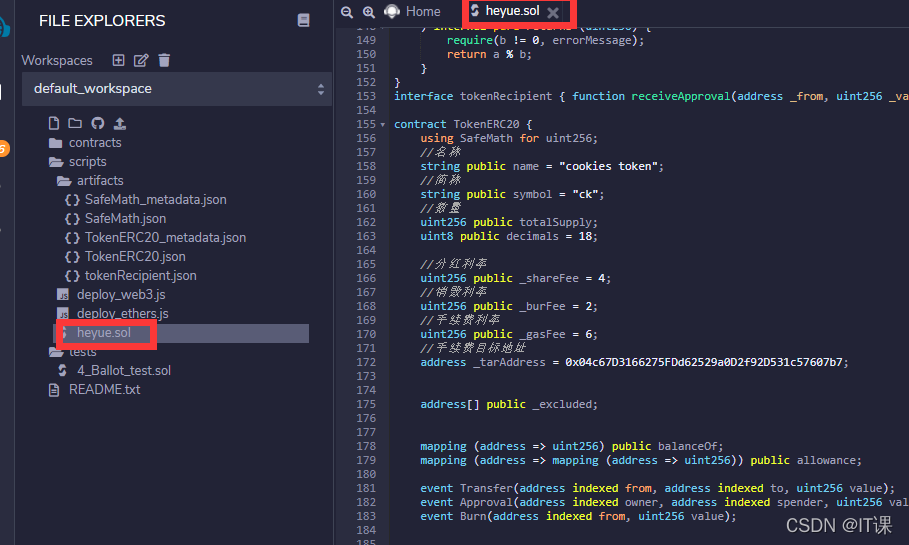Open the File Explorers documentation book icon
The image size is (909, 545).
click(x=303, y=20)
